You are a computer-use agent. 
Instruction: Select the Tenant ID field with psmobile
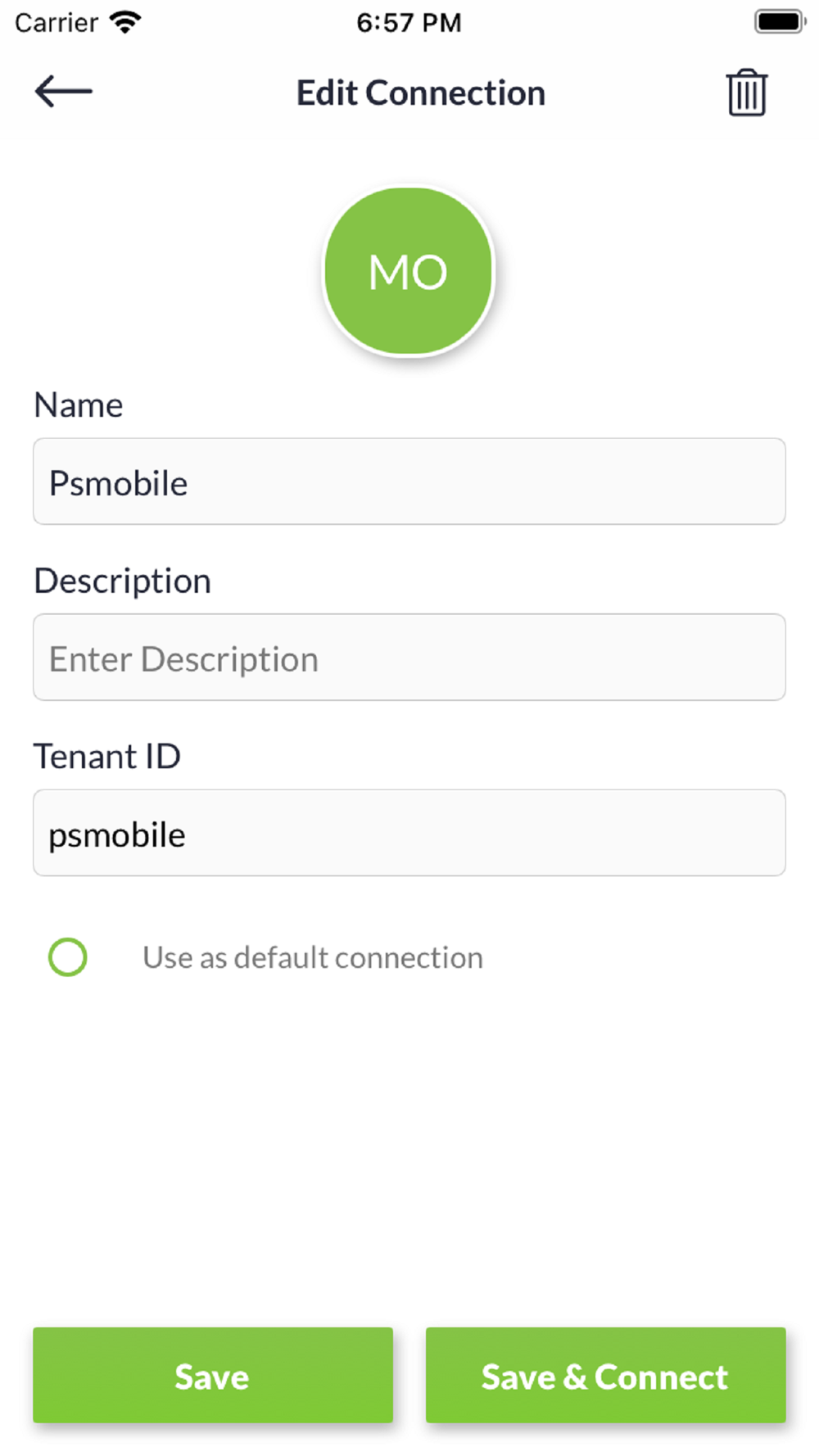409,833
